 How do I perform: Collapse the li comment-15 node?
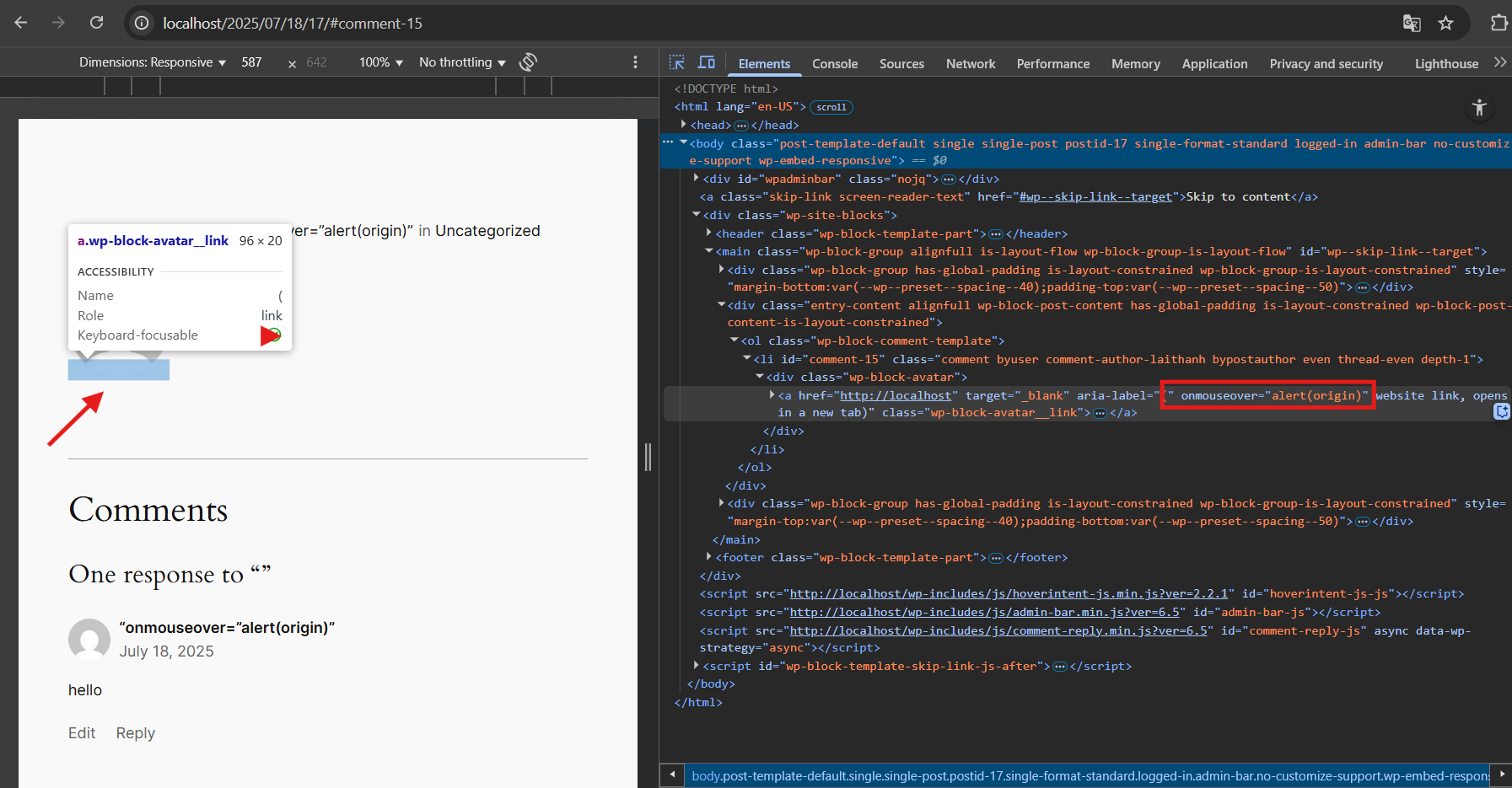(x=746, y=358)
